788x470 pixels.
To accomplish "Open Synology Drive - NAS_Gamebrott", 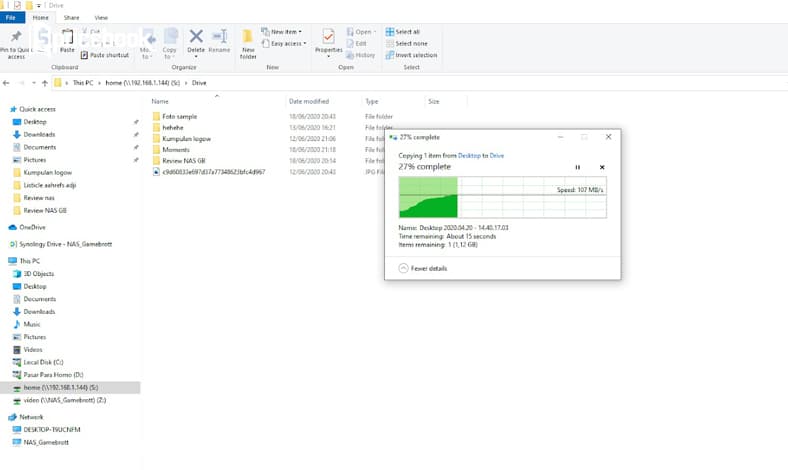I will [65, 244].
